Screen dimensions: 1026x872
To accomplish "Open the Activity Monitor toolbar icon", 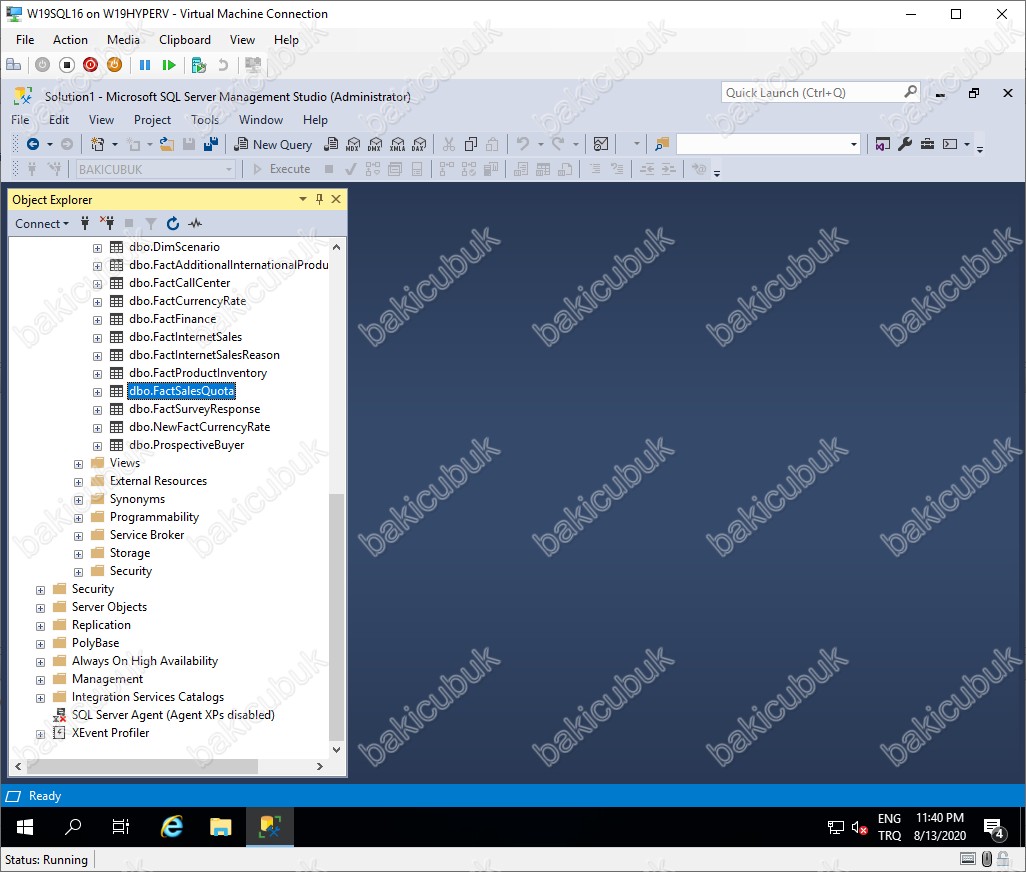I will [601, 144].
